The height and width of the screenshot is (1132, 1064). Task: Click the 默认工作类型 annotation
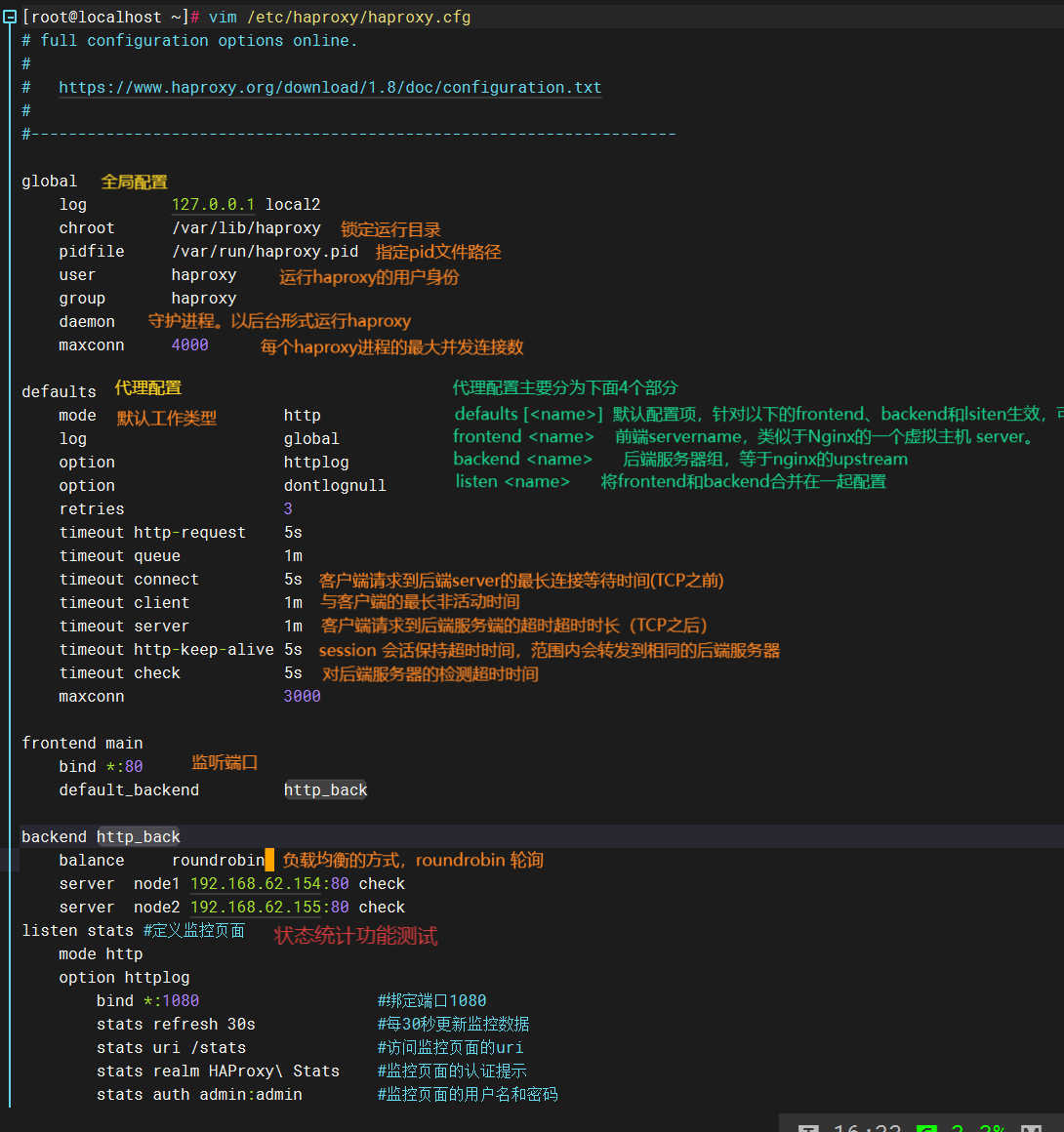click(167, 418)
